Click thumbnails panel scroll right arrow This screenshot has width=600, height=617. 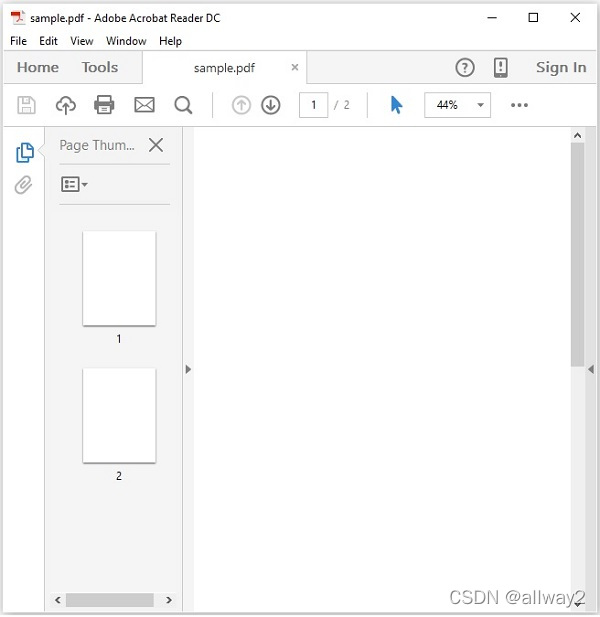point(169,600)
